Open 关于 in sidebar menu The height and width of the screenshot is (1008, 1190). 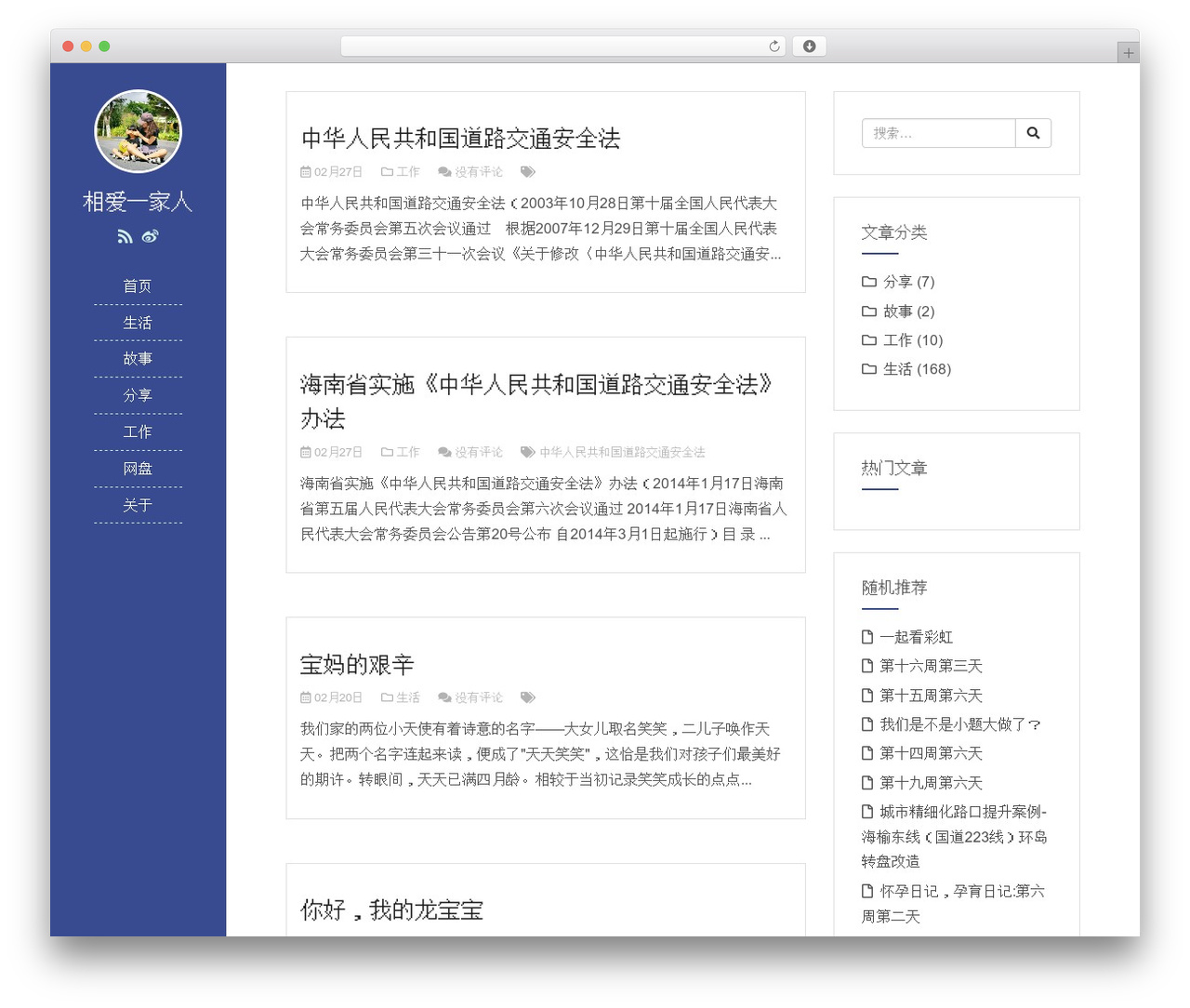click(138, 505)
